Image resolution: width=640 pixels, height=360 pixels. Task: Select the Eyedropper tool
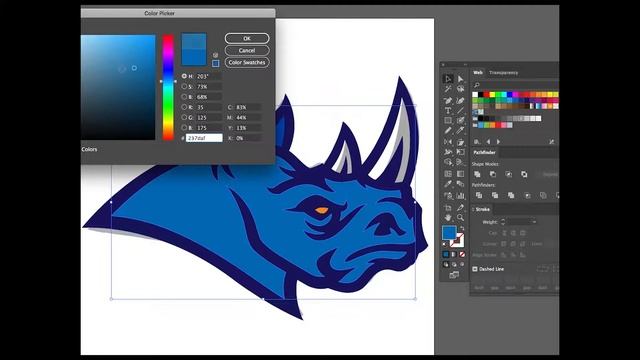tap(448, 184)
